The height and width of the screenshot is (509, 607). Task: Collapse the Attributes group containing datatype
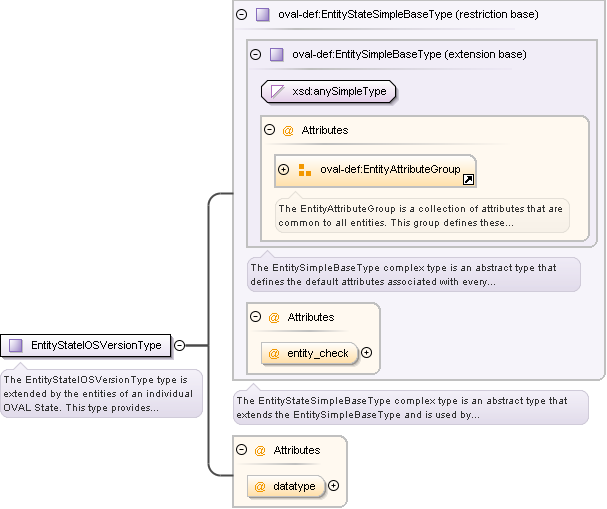tap(241, 450)
